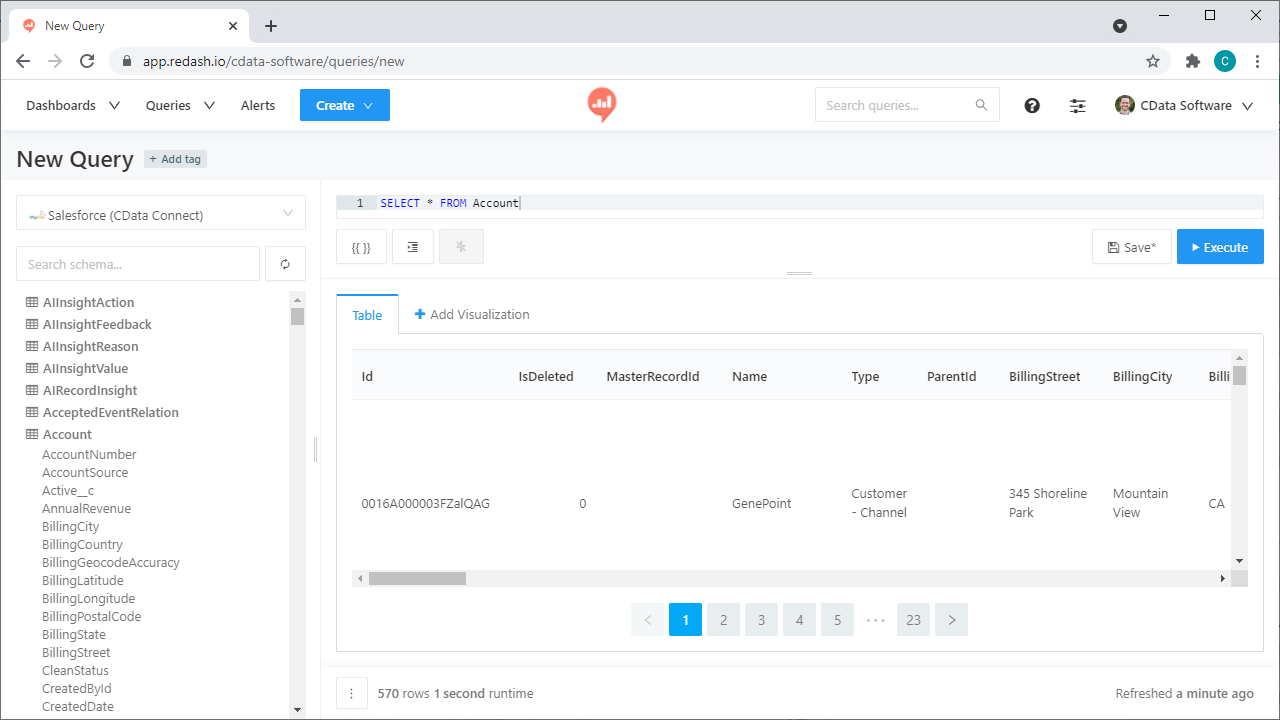
Task: Click the schema list vertical scrollbar thumb
Action: click(297, 317)
